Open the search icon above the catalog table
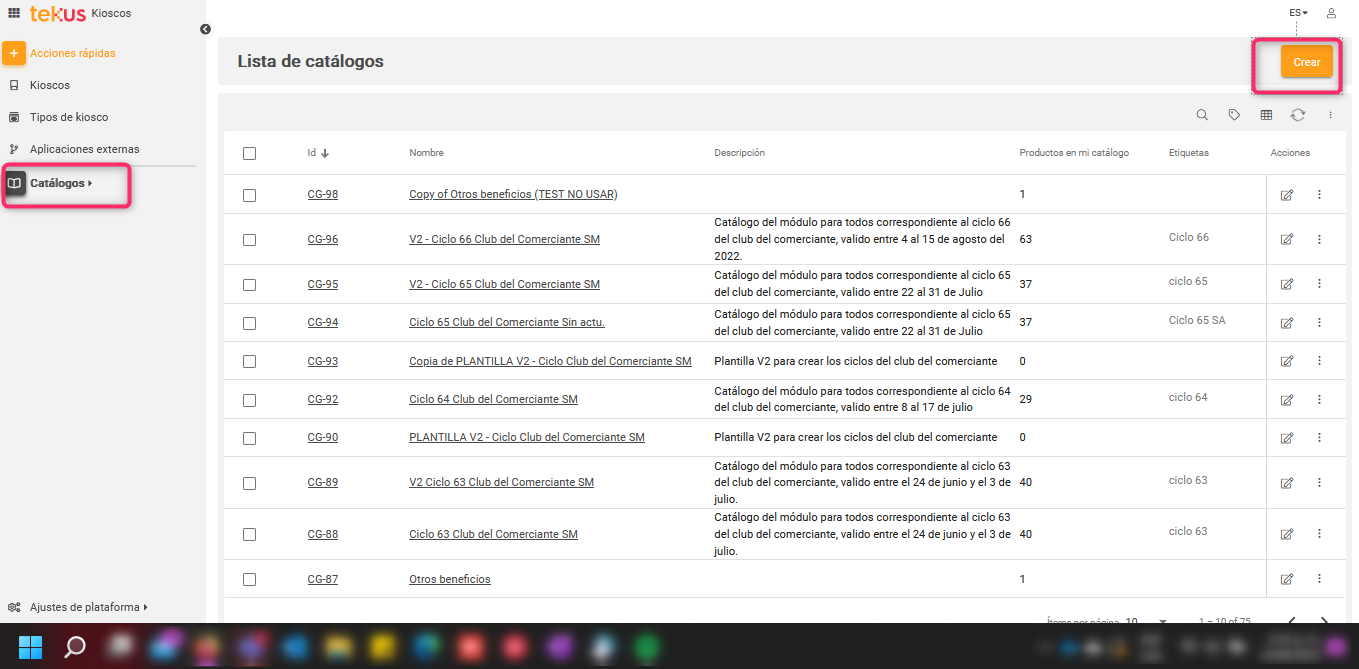The width and height of the screenshot is (1359, 669). coord(1202,115)
